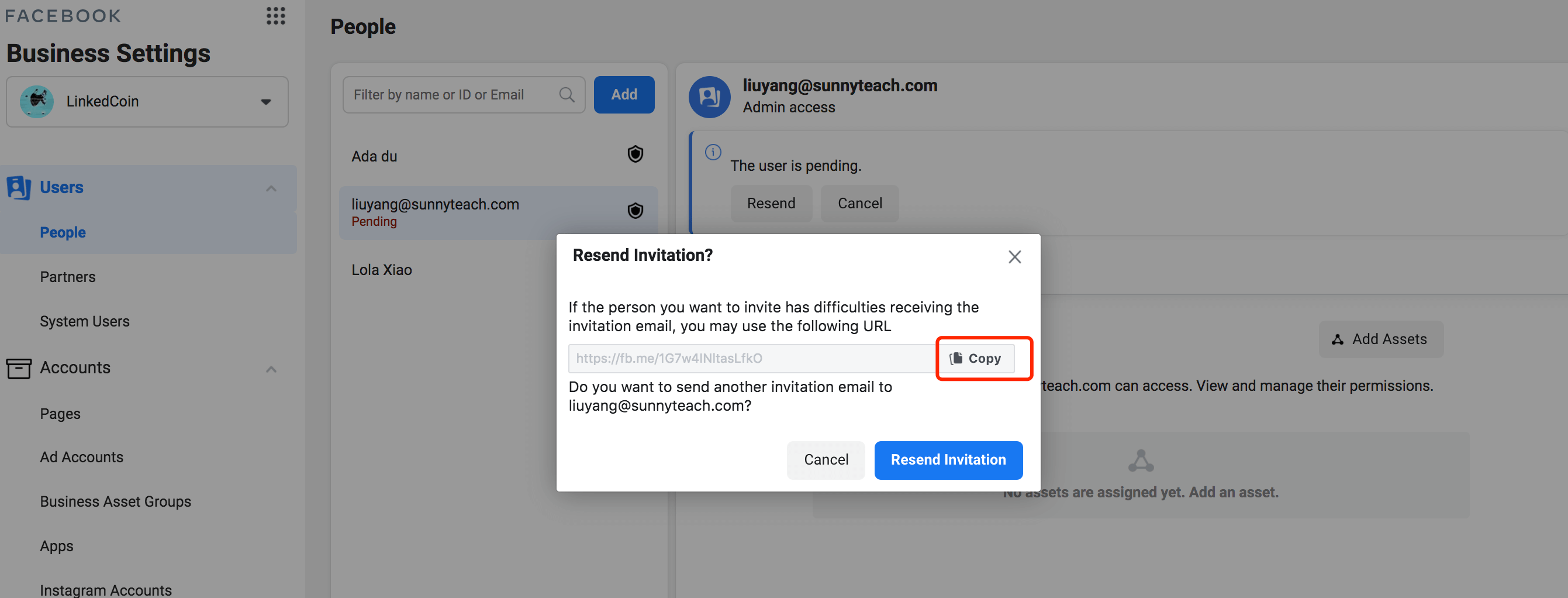Click the LinkedCoin business avatar
This screenshot has height=598, width=1568.
[x=36, y=102]
